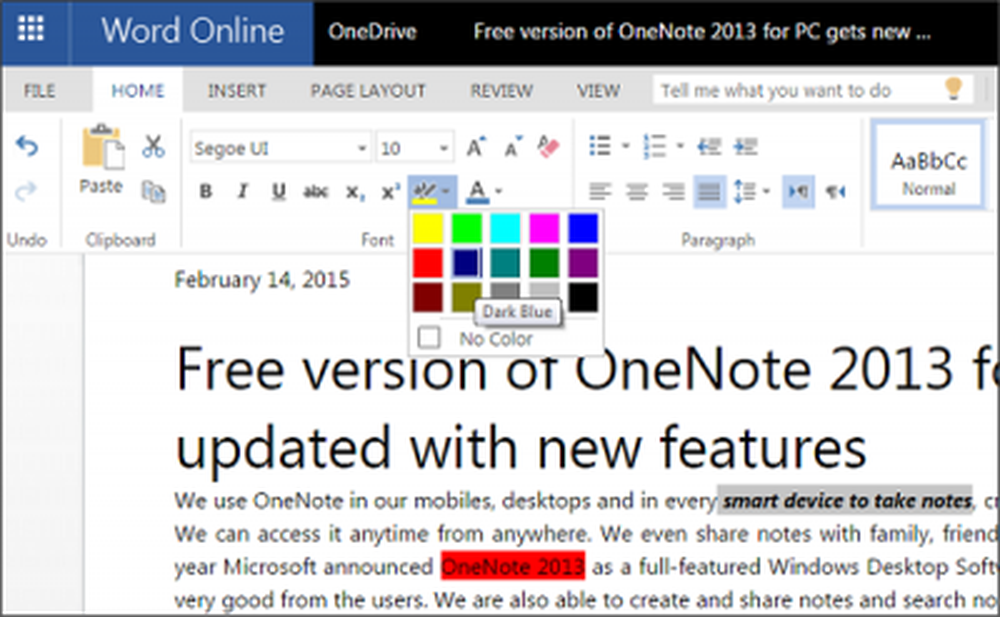The height and width of the screenshot is (617, 1000).
Task: Open the font color dropdown arrow
Action: click(498, 192)
